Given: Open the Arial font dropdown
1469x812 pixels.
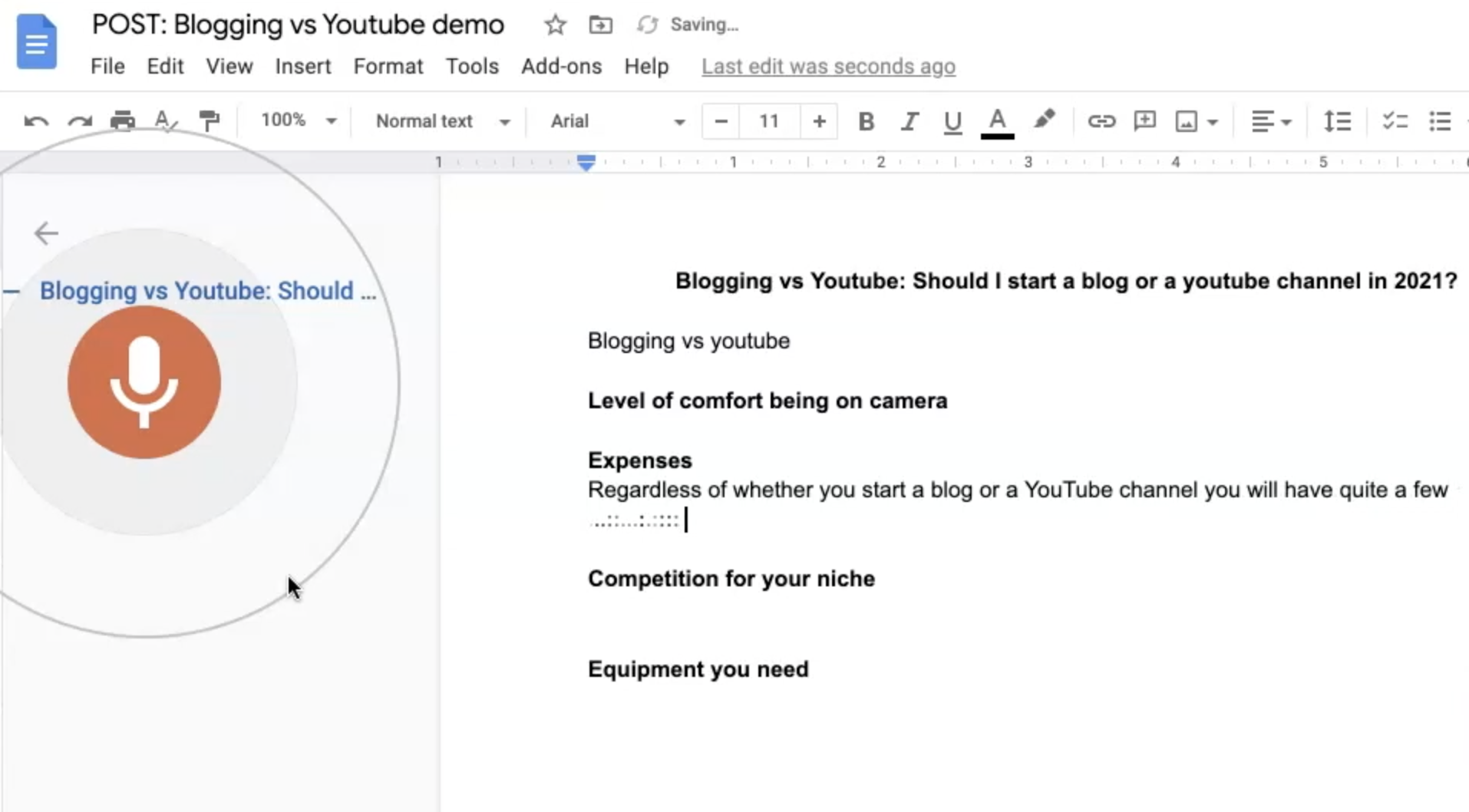Looking at the screenshot, I should point(617,121).
